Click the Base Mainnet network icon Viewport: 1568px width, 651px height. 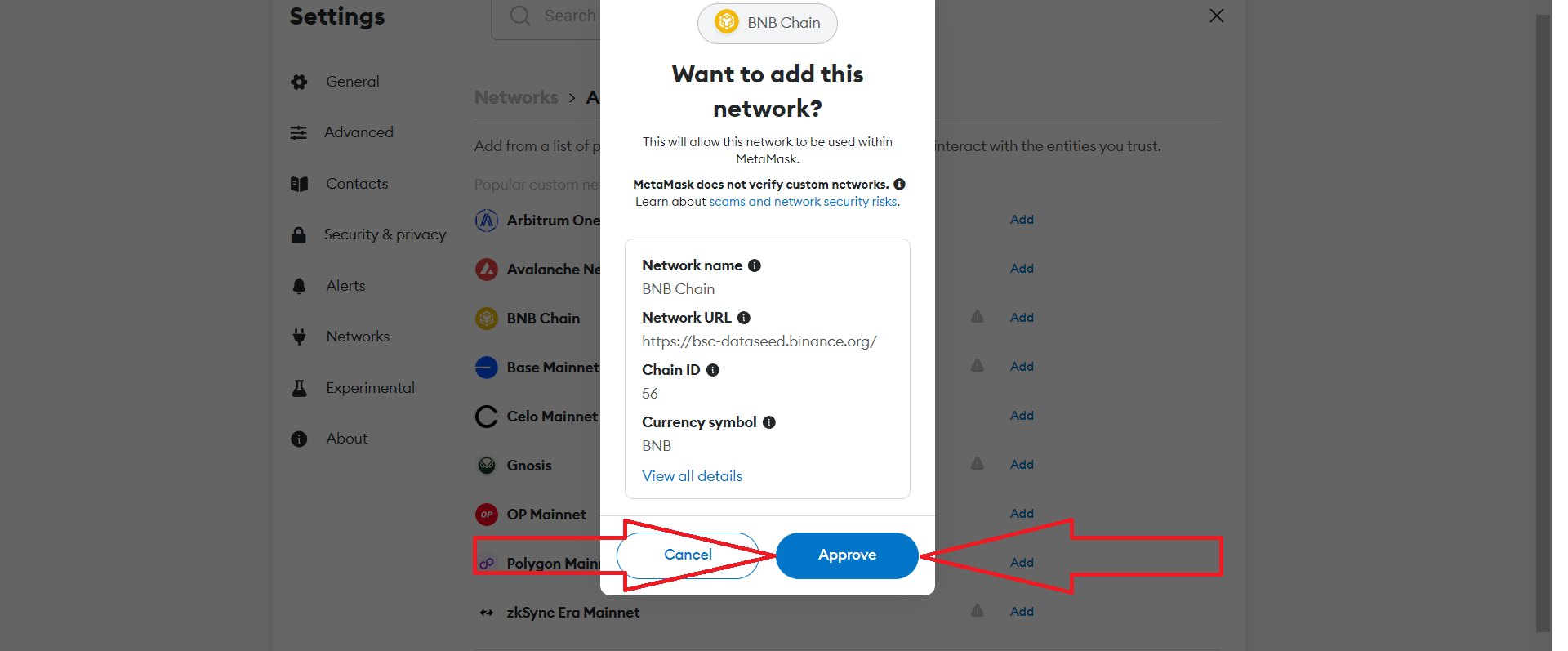pos(487,368)
